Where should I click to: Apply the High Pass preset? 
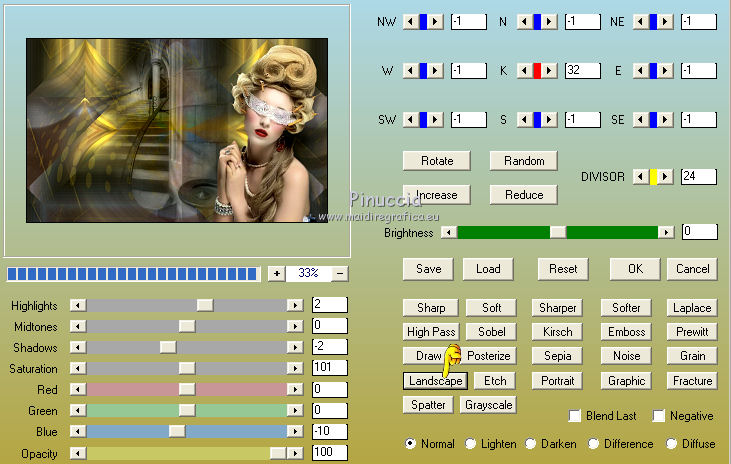431,332
